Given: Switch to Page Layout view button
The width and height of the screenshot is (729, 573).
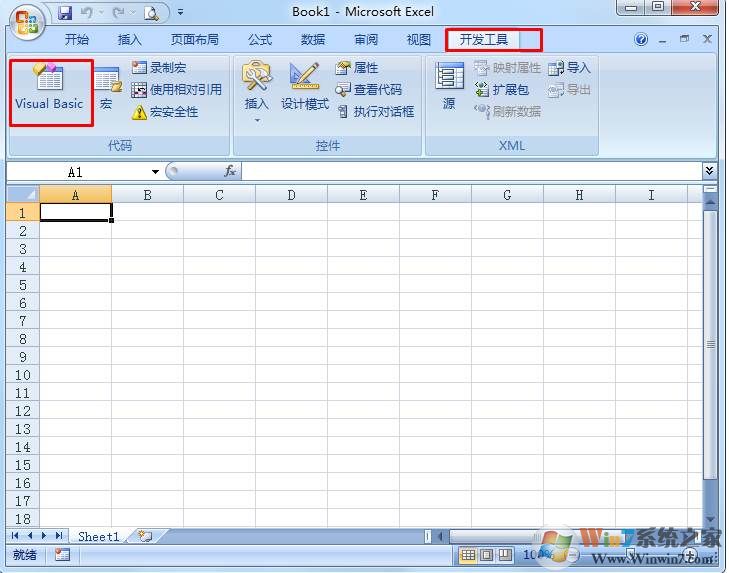Looking at the screenshot, I should [x=487, y=555].
